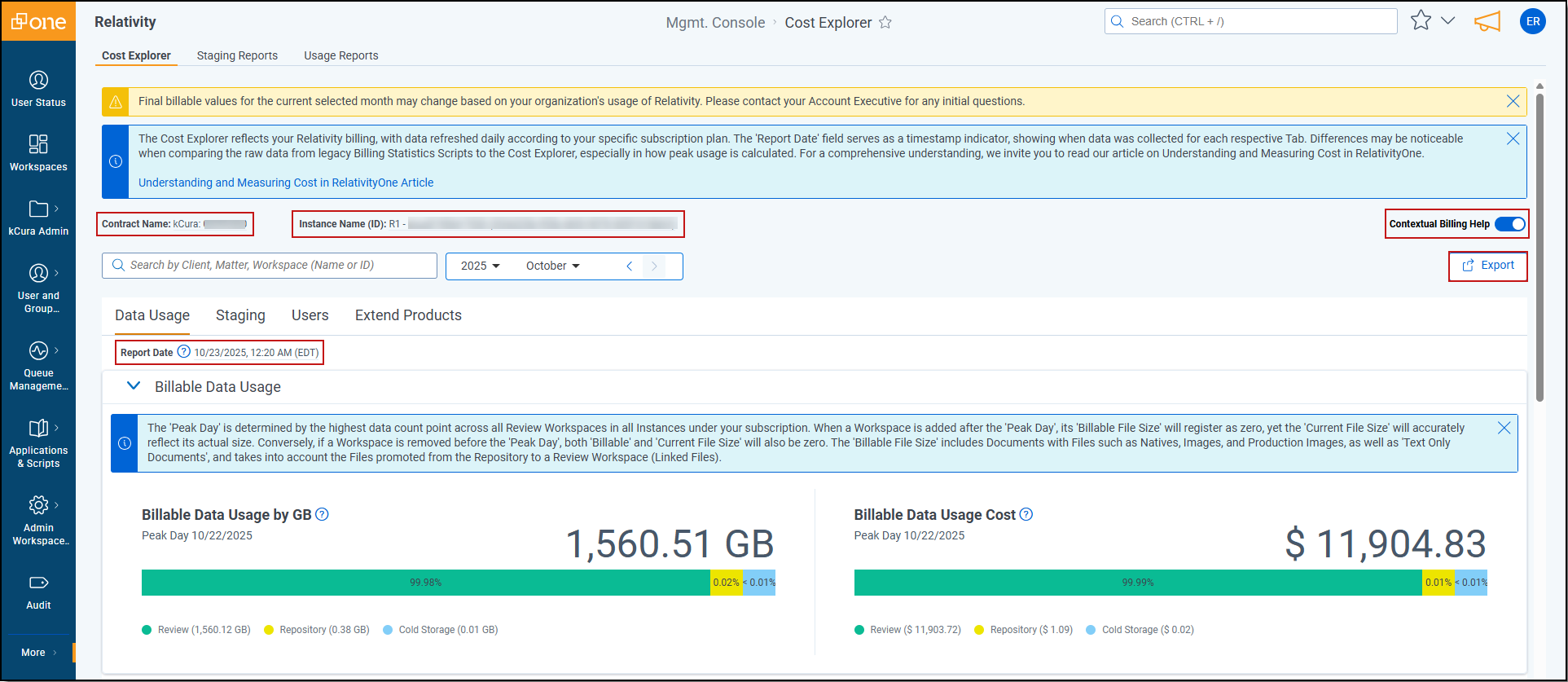Image resolution: width=1568 pixels, height=682 pixels.
Task: Click the Review (1,560.12 GB) legend entry
Action: [x=196, y=630]
